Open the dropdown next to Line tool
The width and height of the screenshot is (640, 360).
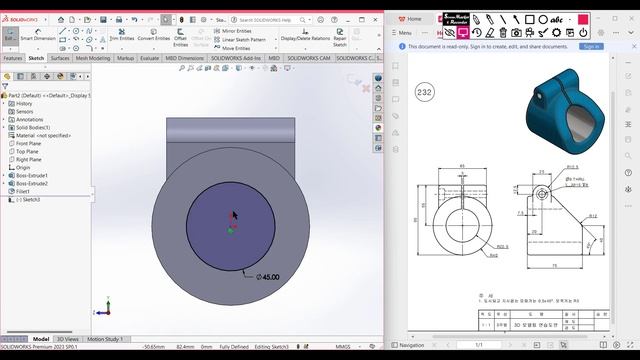point(69,31)
